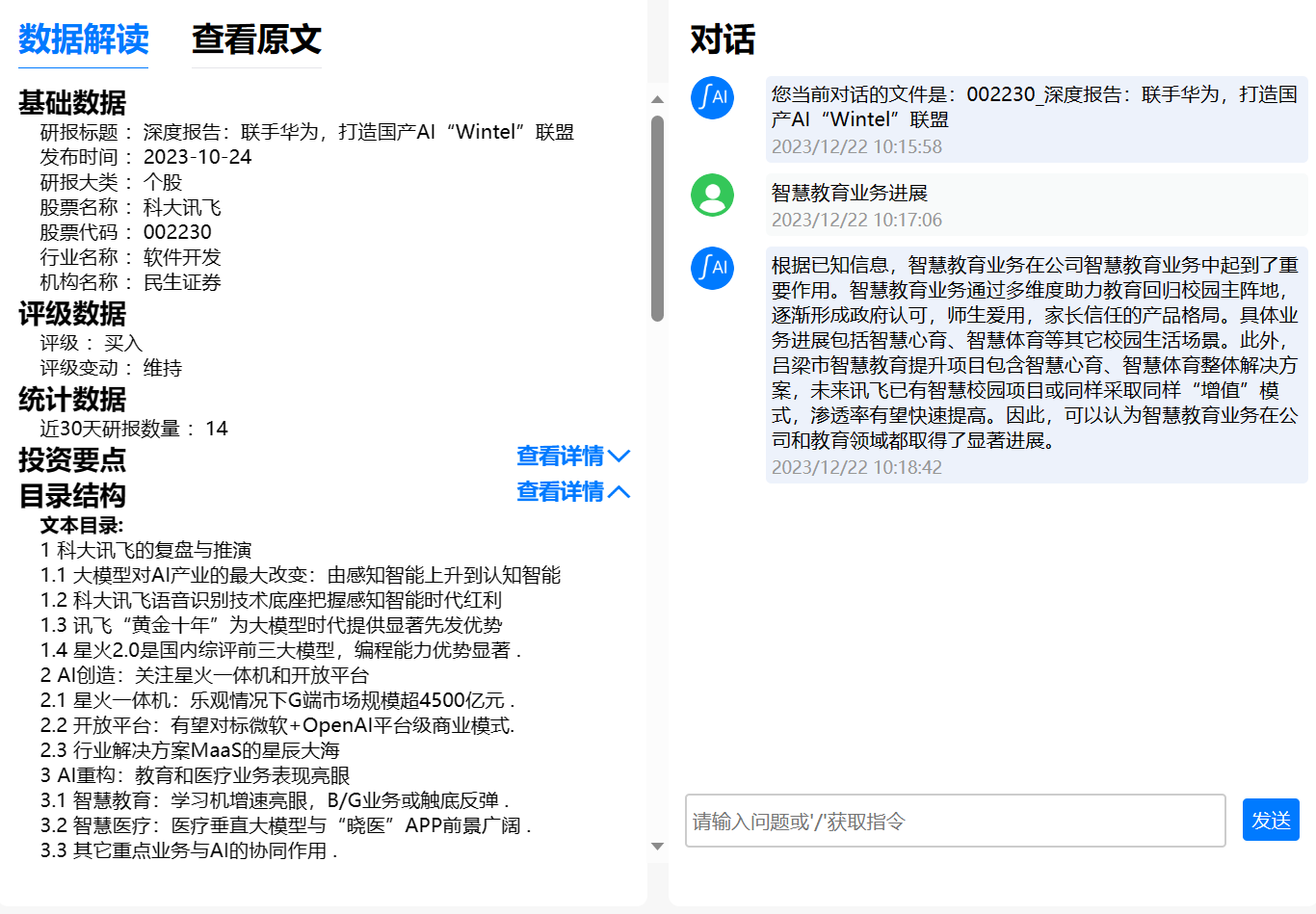Click catalog item 3.1 智慧教育

(x=275, y=800)
